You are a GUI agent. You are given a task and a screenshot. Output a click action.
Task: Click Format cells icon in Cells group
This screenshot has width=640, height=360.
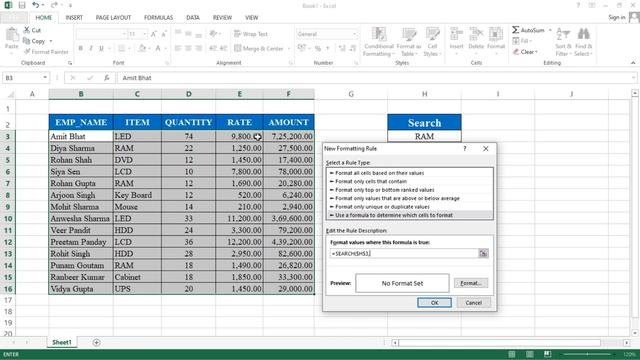tap(496, 35)
